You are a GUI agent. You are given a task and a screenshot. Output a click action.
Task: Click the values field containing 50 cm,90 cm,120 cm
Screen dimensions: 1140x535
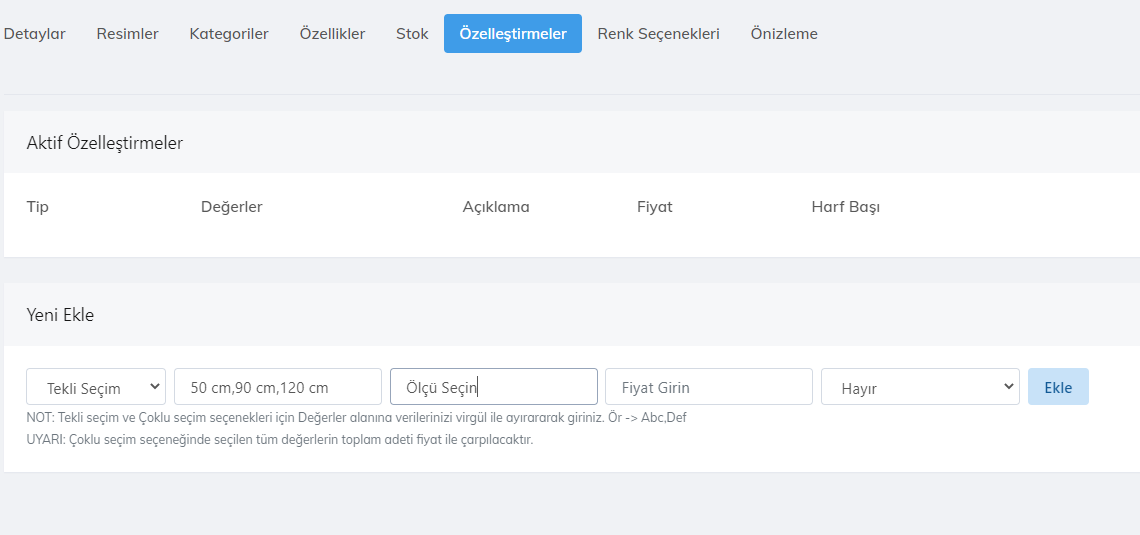click(x=277, y=387)
